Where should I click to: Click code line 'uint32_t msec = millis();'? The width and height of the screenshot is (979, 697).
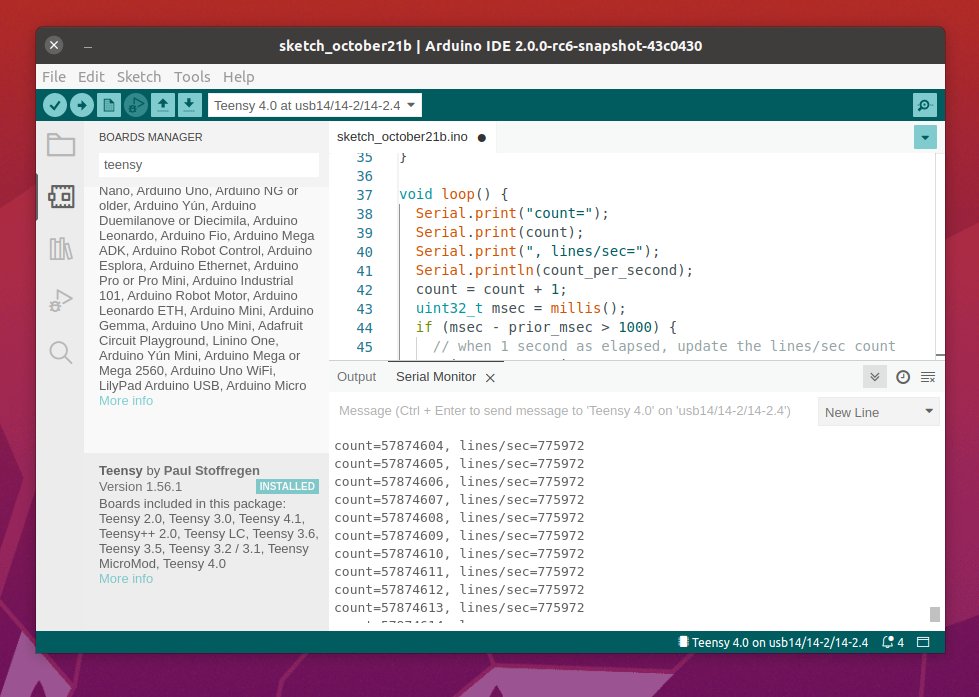[521, 308]
